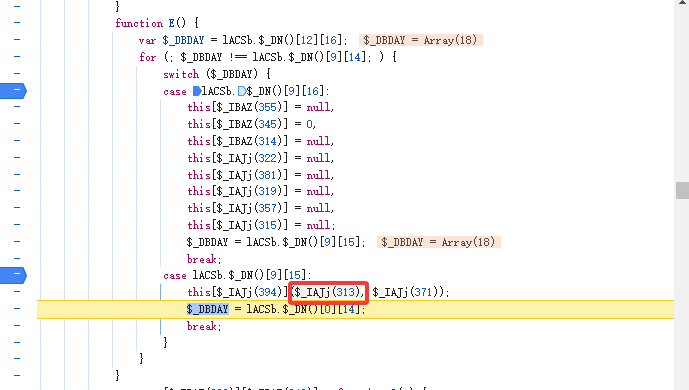The height and width of the screenshot is (390, 689).
Task: Click the Array(18) badge after the [9][15] assignment
Action: pyautogui.click(x=439, y=242)
